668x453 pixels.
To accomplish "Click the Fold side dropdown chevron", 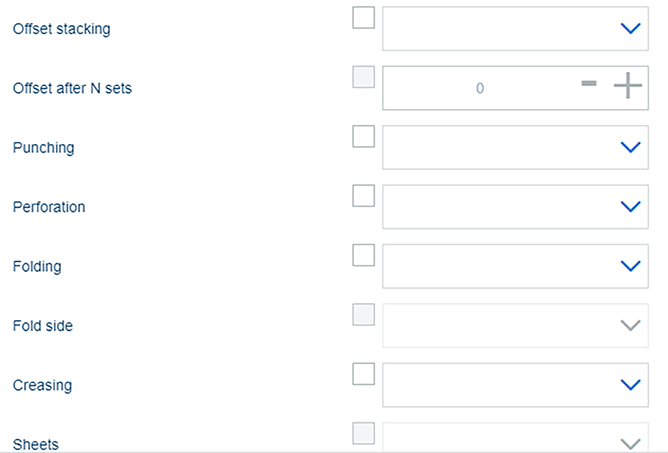I will click(x=629, y=325).
